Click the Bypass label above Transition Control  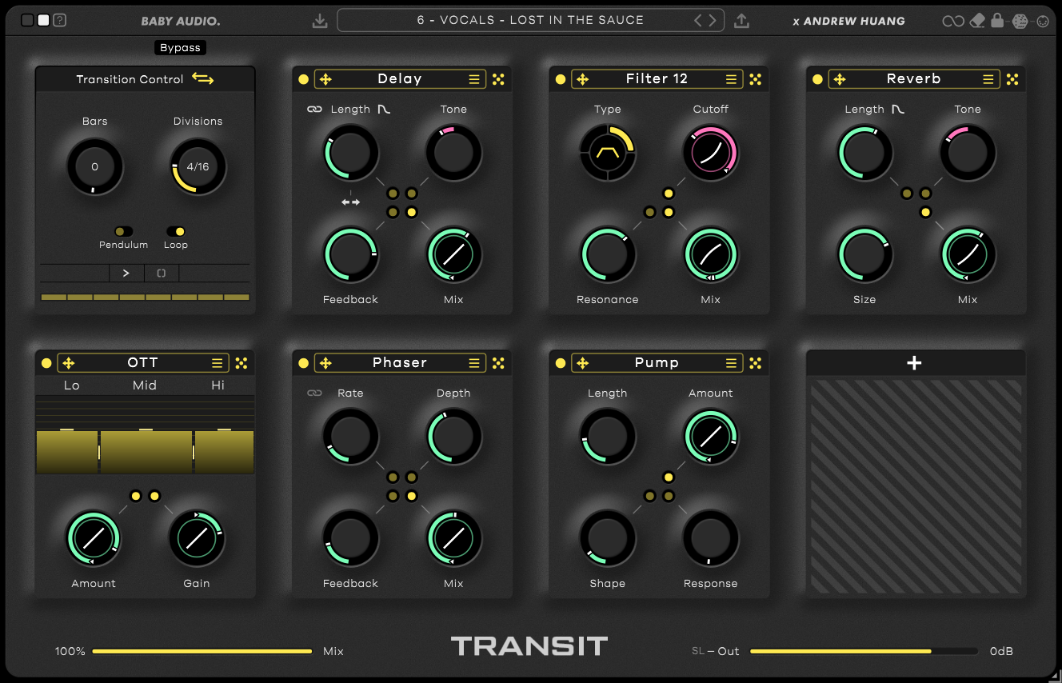click(180, 47)
